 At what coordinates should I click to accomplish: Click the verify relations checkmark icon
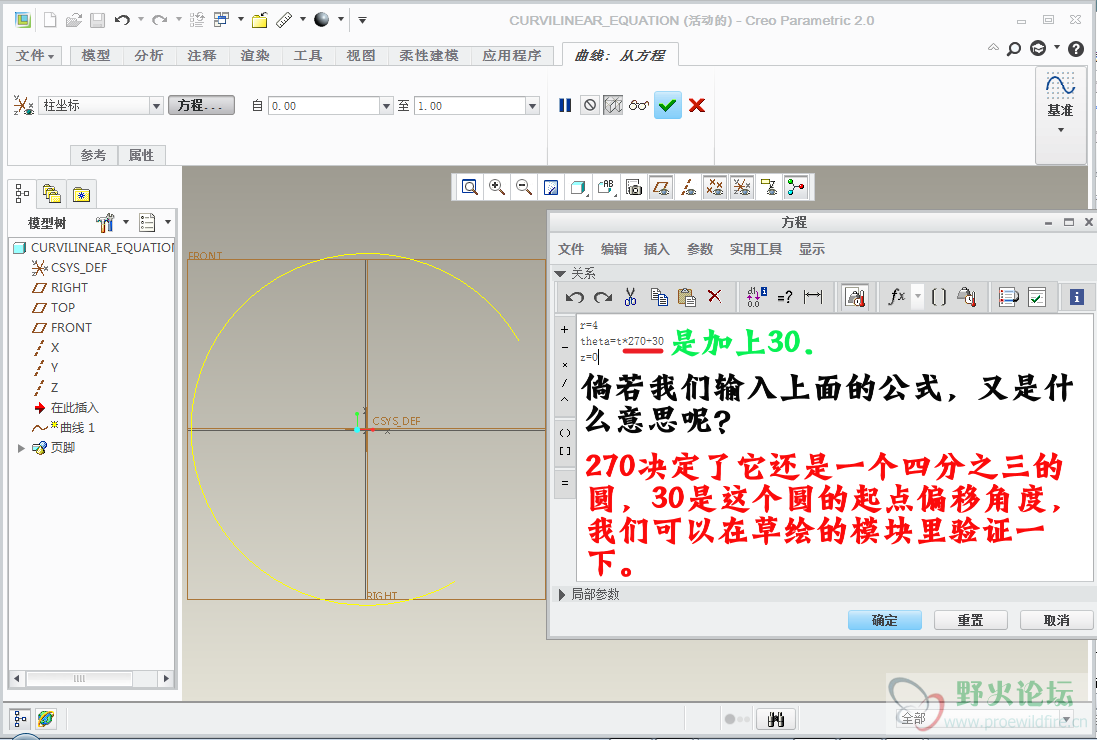tap(1037, 297)
